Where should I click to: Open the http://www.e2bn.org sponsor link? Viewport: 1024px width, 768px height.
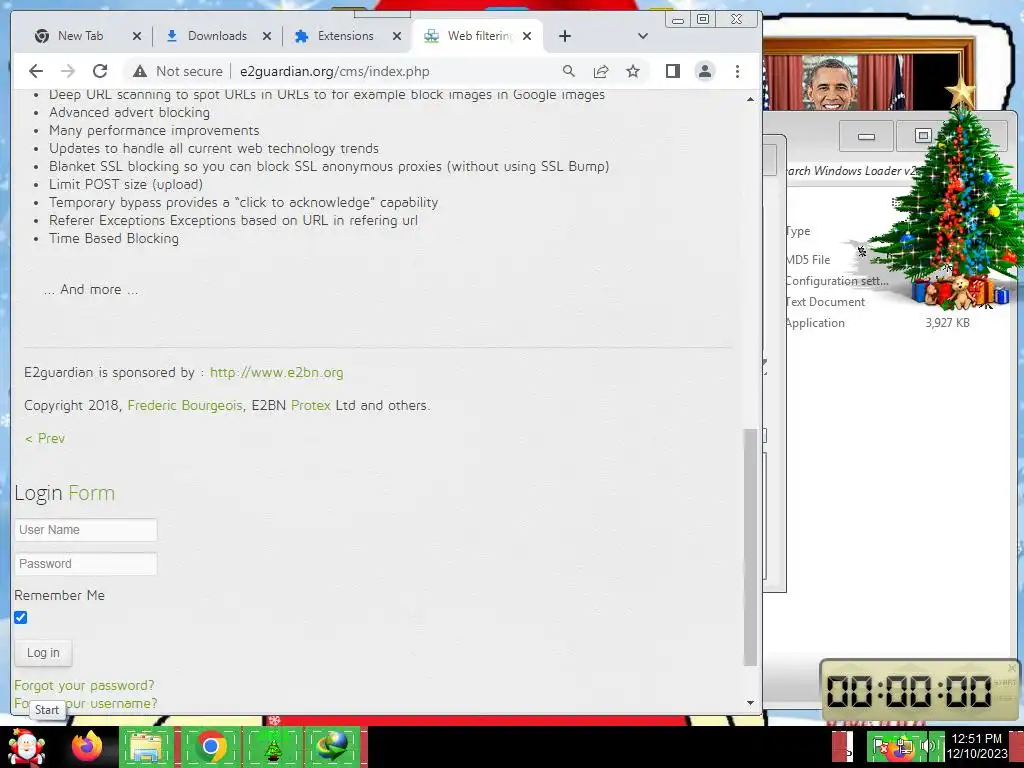pos(276,372)
